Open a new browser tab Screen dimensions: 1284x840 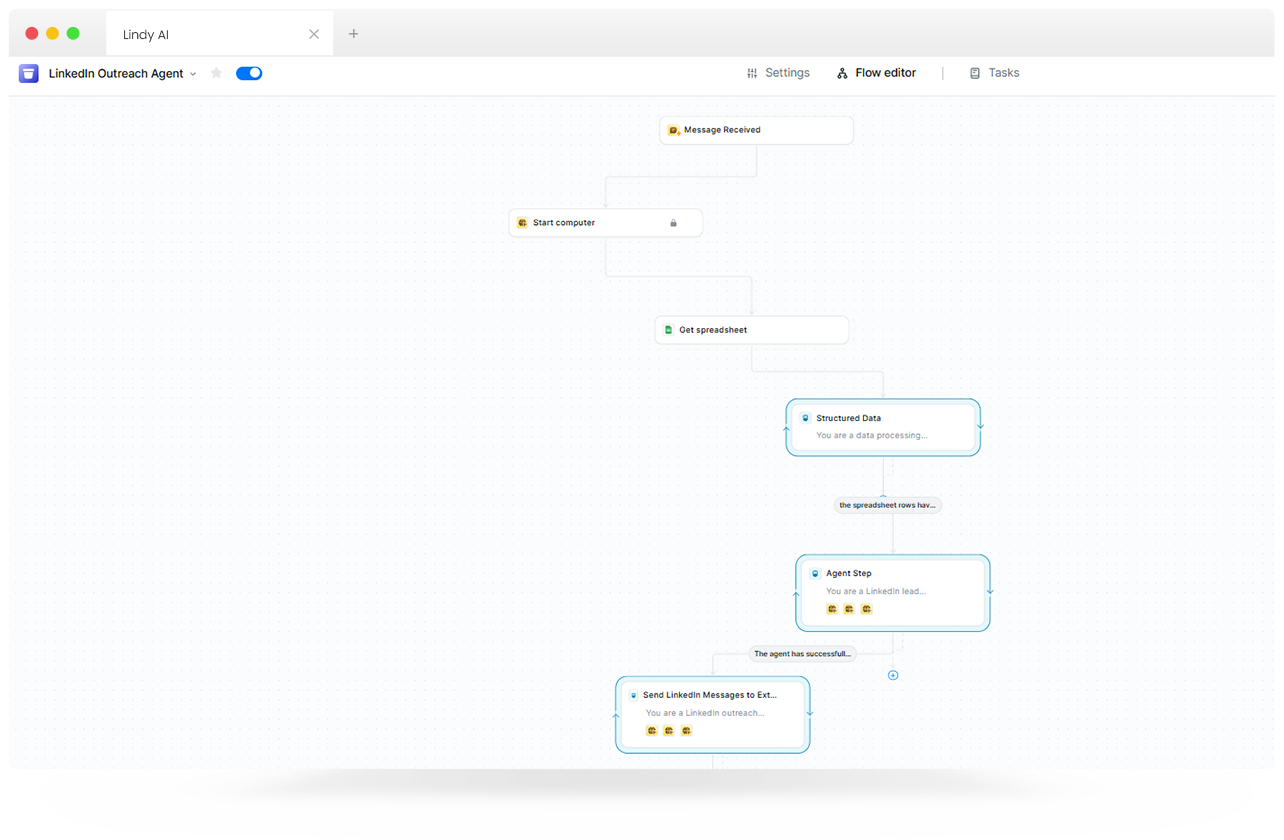click(x=353, y=34)
